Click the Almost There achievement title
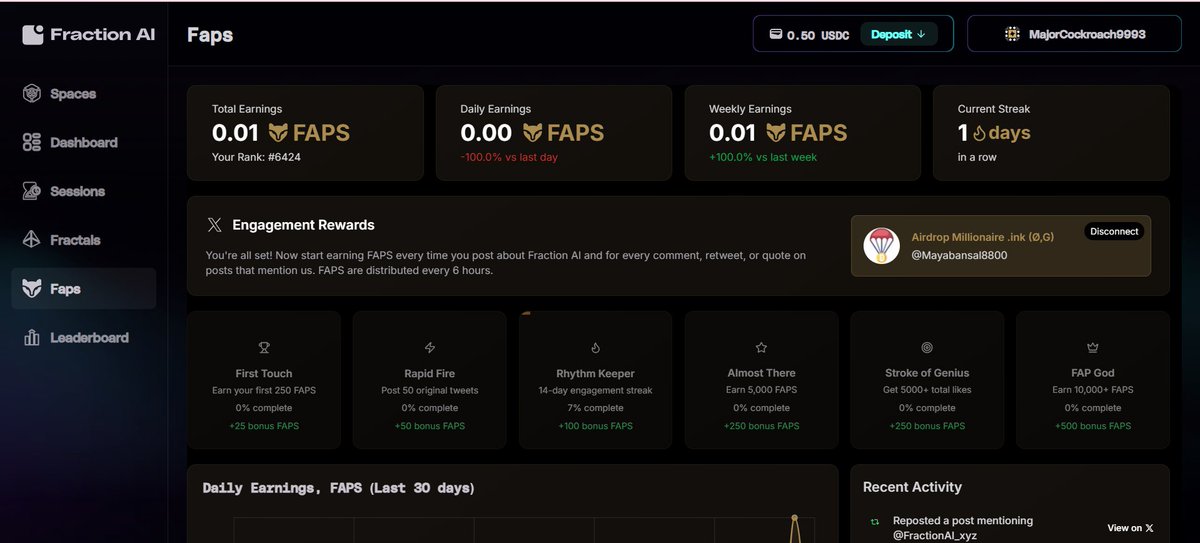 click(x=761, y=373)
